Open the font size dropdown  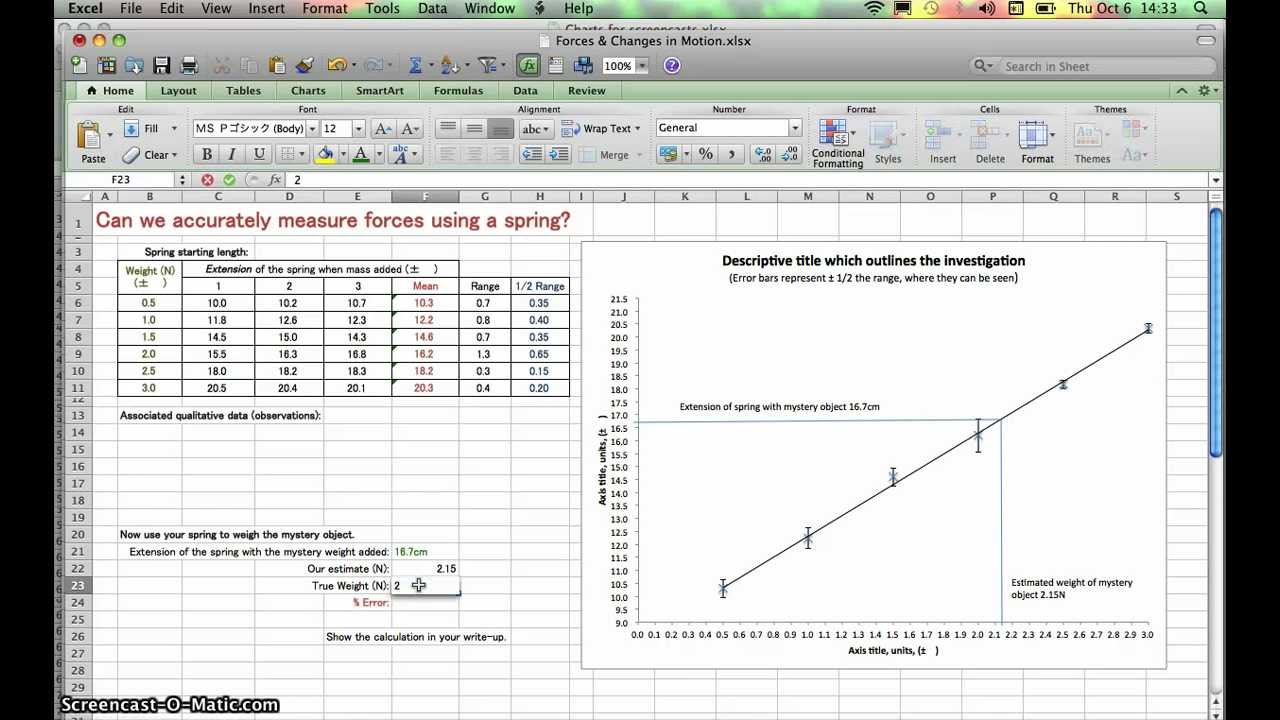click(358, 129)
